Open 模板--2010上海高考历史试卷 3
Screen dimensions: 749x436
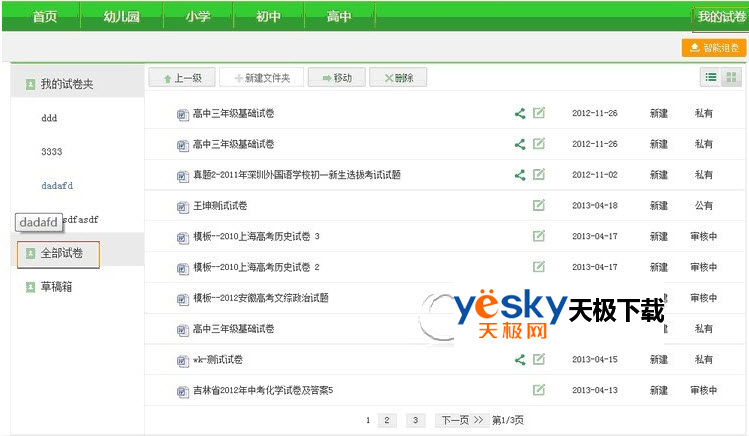[257, 236]
